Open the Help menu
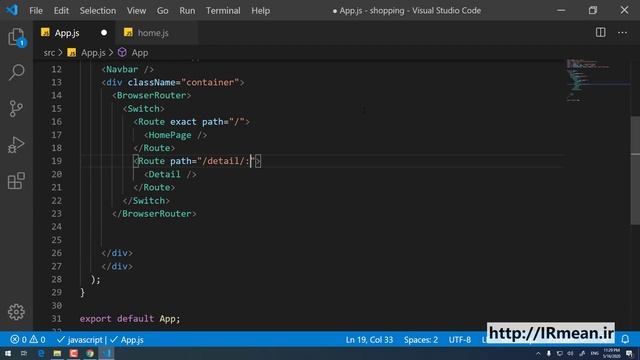This screenshot has width=640, height=360. [260, 10]
